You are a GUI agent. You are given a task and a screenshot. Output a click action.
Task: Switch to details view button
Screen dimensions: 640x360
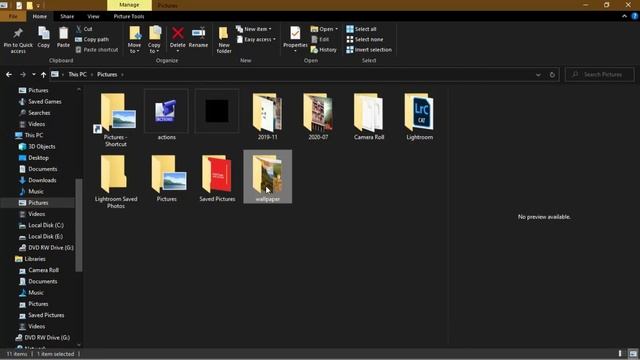point(620,353)
